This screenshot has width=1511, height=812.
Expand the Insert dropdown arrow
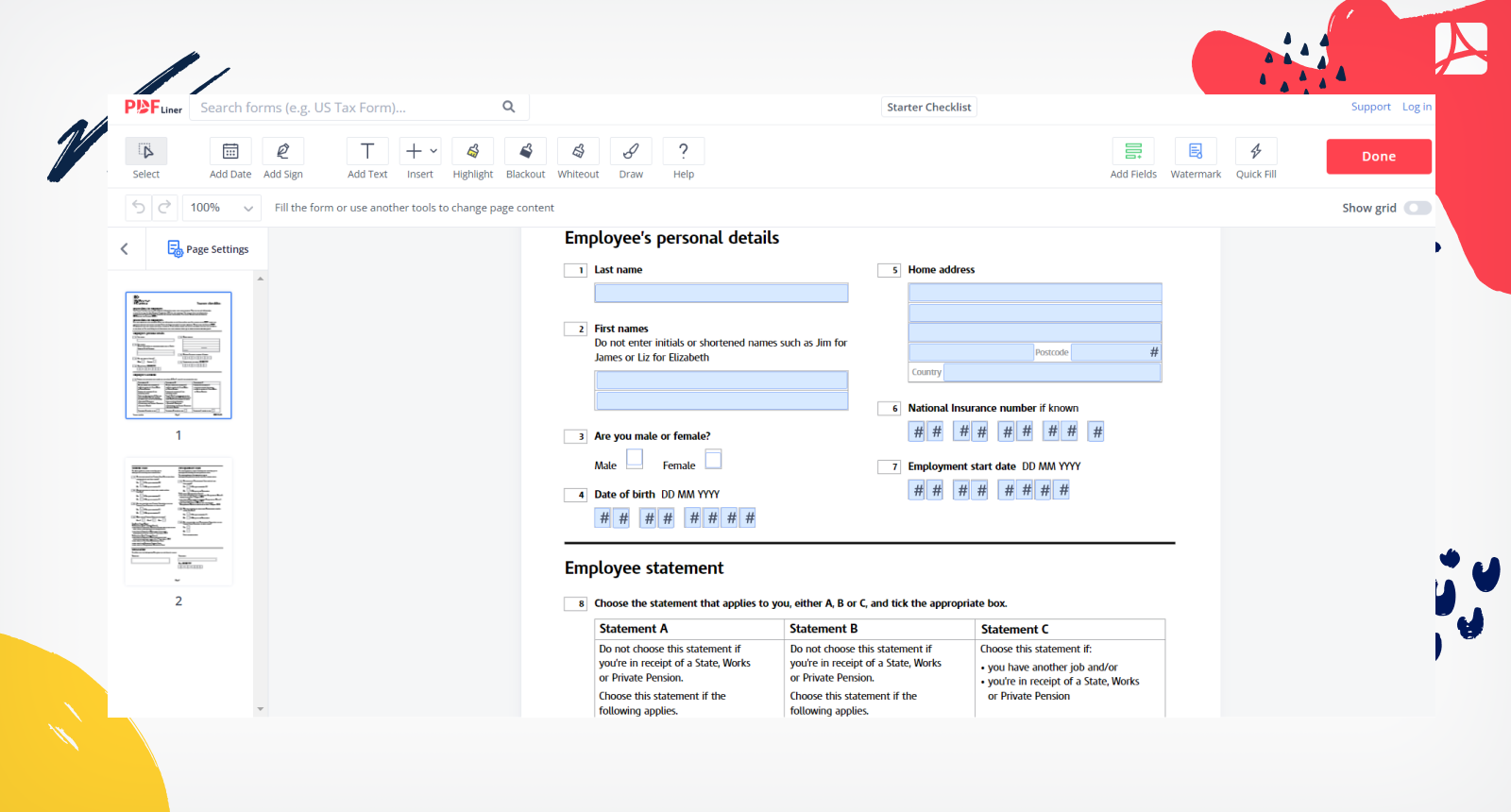coord(434,151)
